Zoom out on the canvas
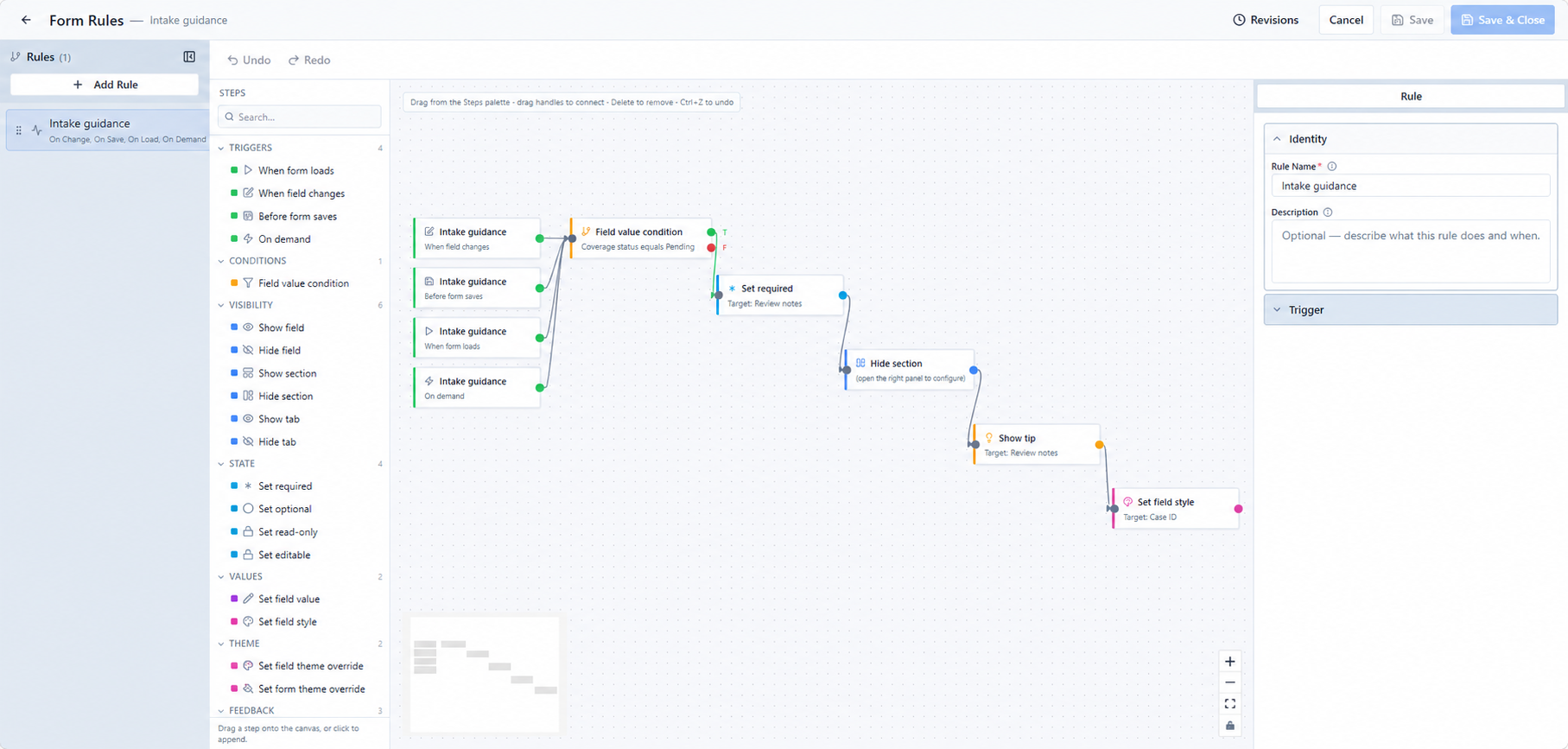Viewport: 1568px width, 749px height. coord(1230,682)
